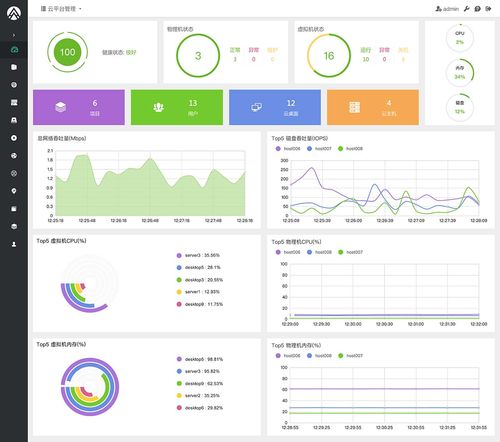This screenshot has width=500, height=442.
Task: Click the admin user icon in header
Action: pyautogui.click(x=438, y=9)
